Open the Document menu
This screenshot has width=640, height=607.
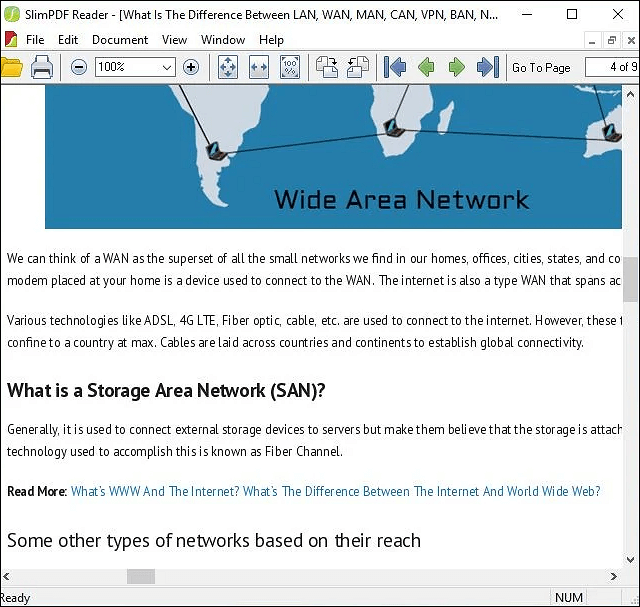tap(120, 40)
